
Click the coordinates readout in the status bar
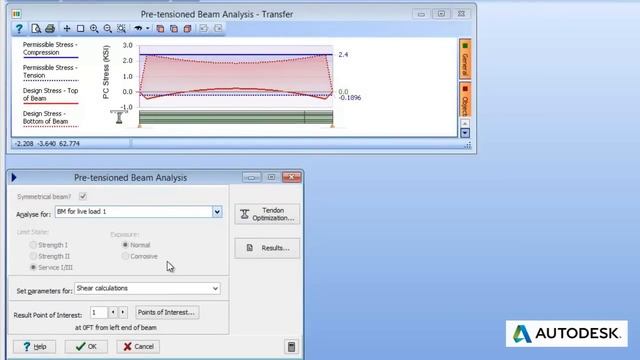47,144
